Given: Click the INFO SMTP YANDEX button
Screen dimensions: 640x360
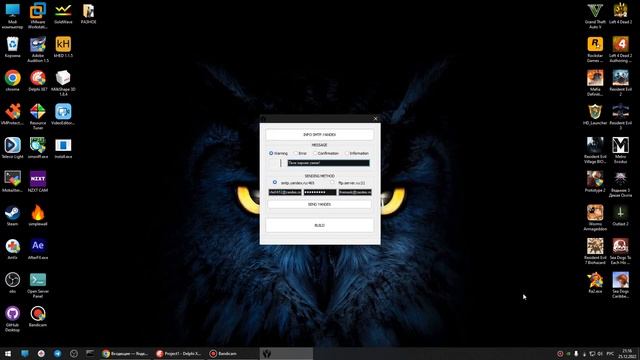Looking at the screenshot, I should pos(320,134).
